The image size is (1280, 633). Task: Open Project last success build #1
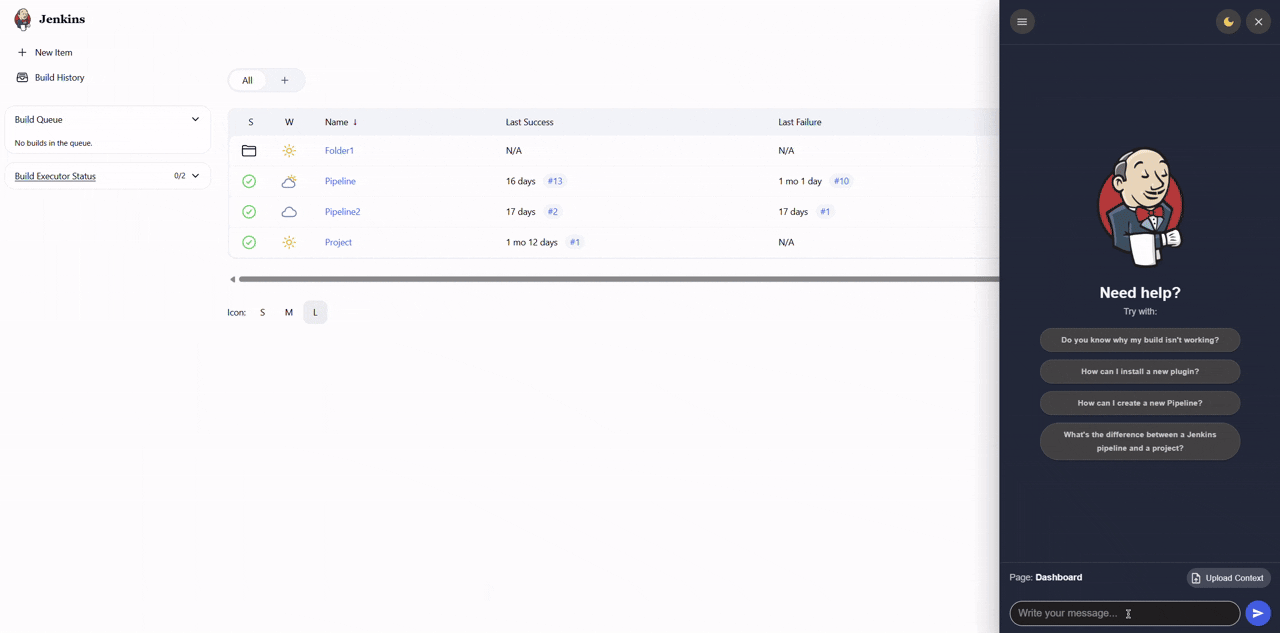coord(574,242)
